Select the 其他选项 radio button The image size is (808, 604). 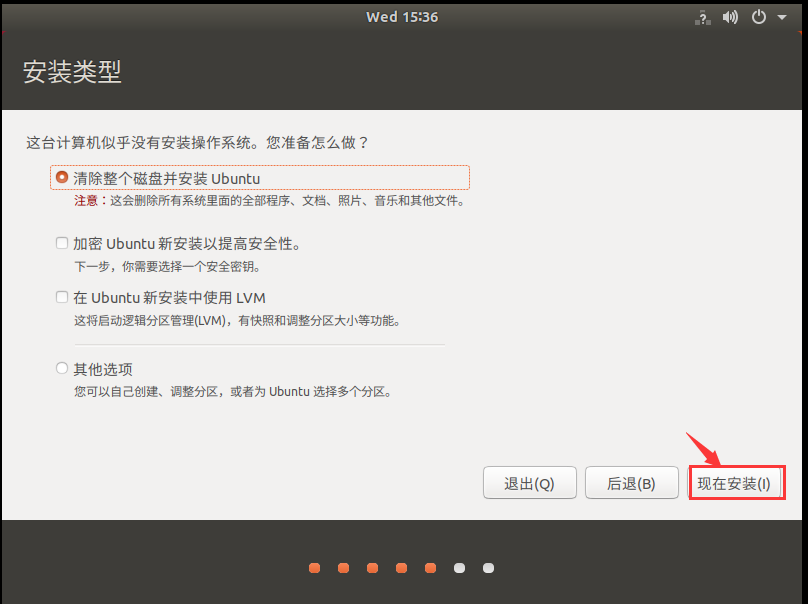point(62,368)
